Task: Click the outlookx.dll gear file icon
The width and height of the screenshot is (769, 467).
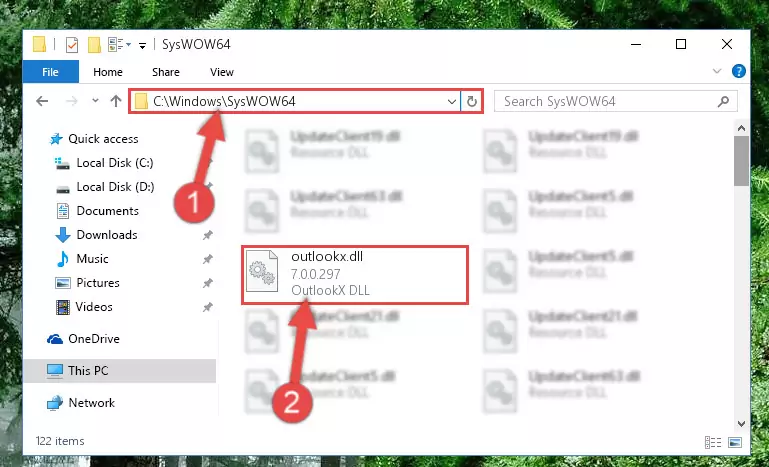Action: pos(262,271)
